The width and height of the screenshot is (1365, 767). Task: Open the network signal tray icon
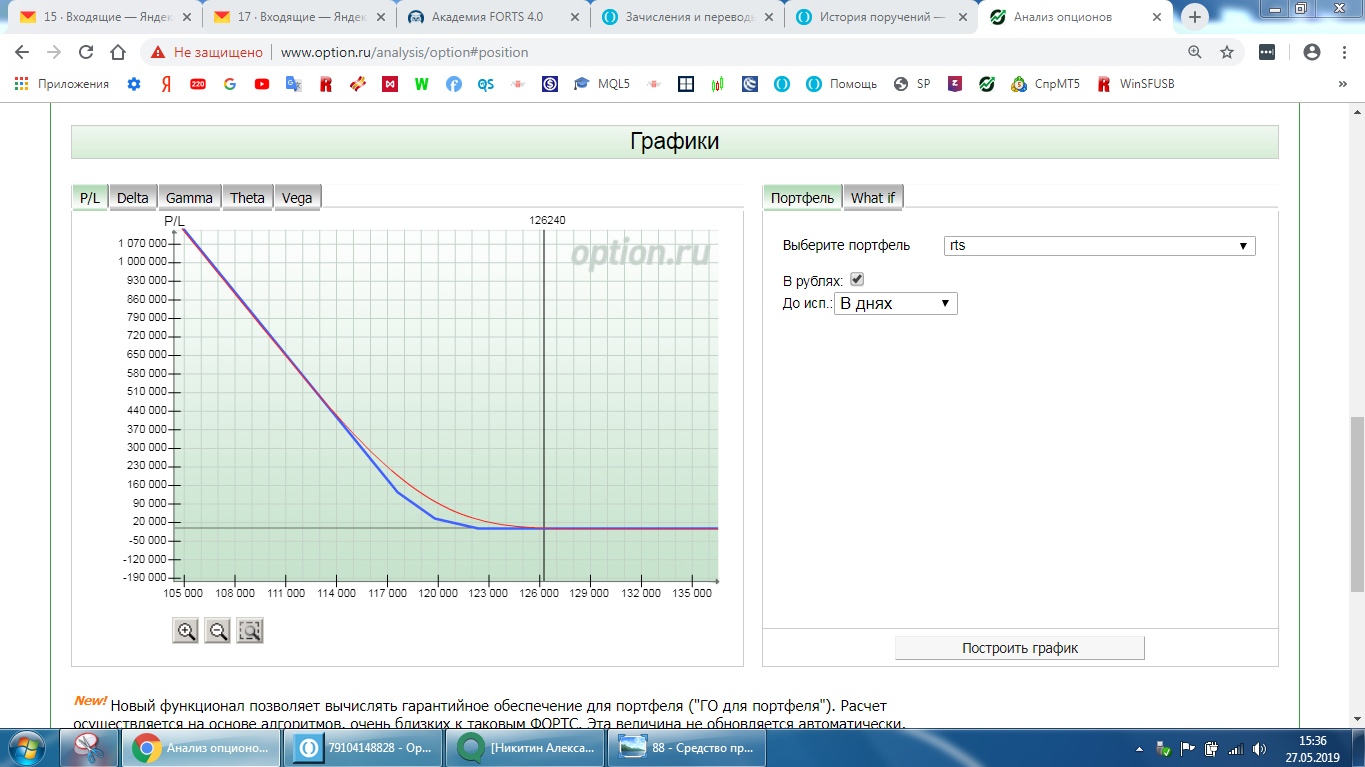[x=1236, y=748]
